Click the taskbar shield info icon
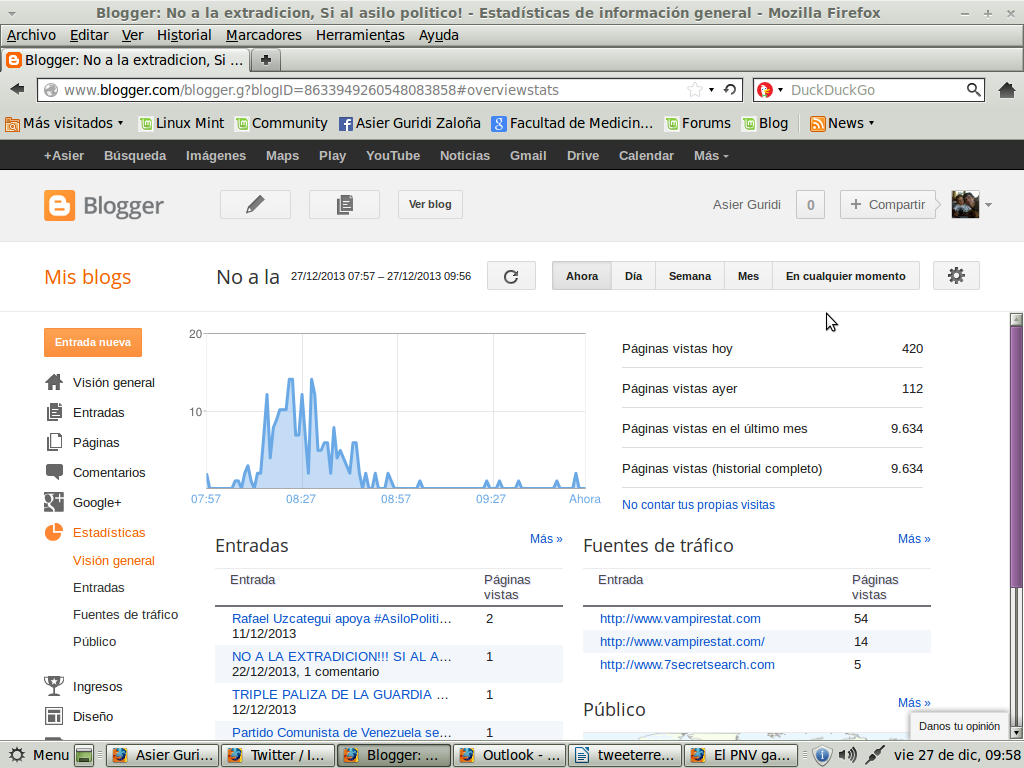1024x768 pixels. pyautogui.click(x=822, y=756)
